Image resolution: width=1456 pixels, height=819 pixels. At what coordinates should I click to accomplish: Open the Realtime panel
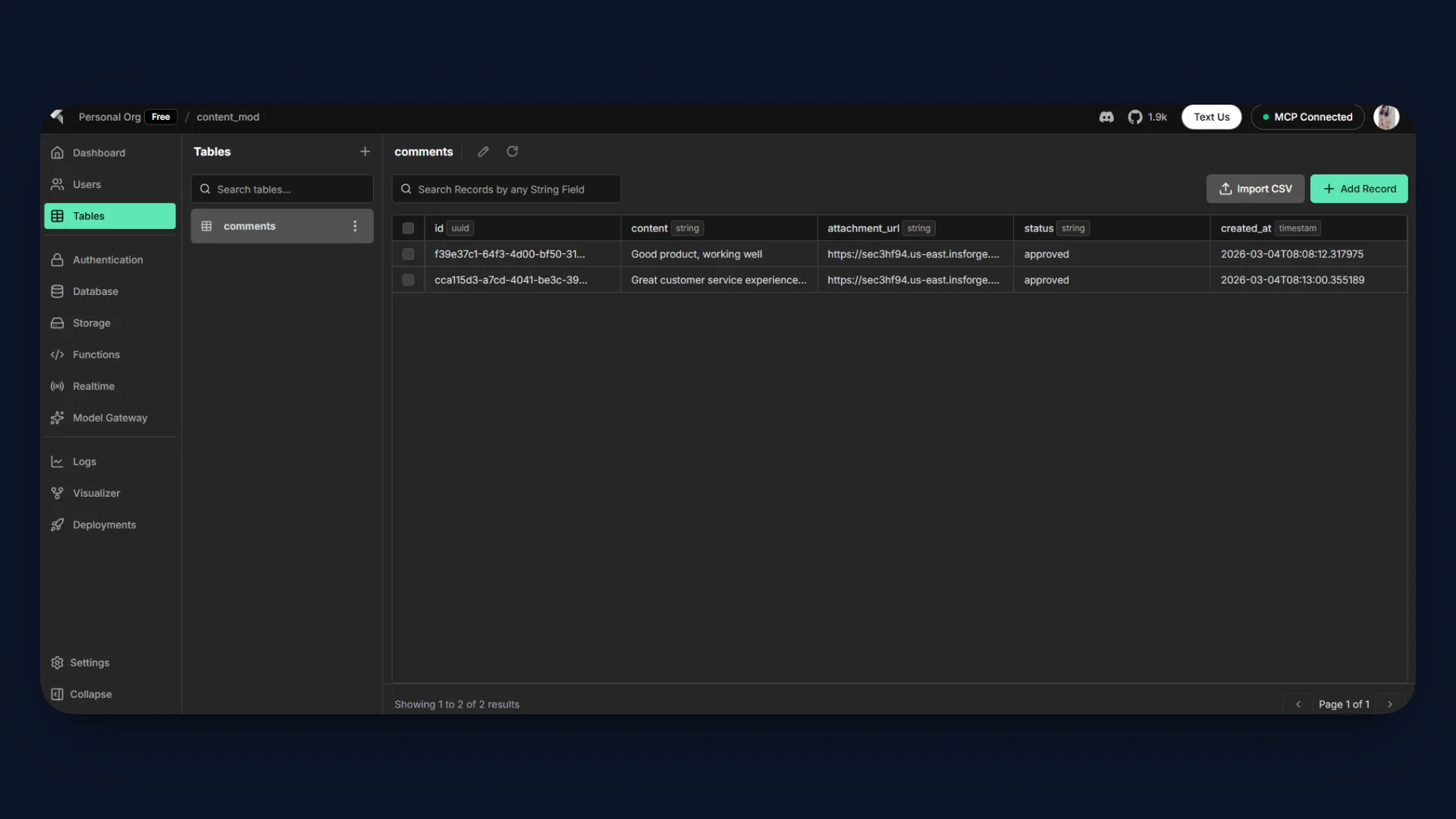[93, 386]
